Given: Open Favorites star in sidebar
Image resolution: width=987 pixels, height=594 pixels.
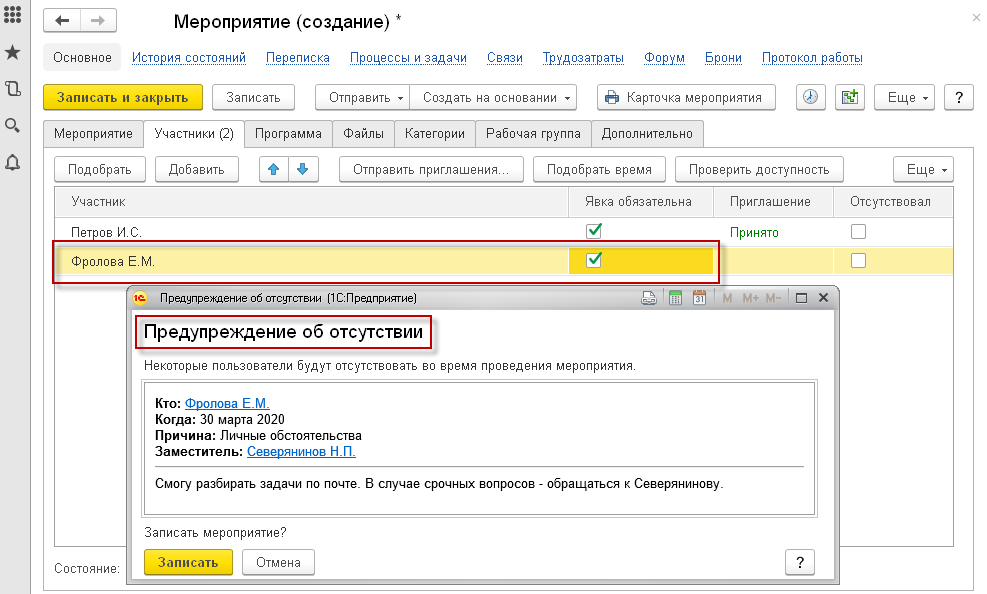Looking at the screenshot, I should click(13, 52).
